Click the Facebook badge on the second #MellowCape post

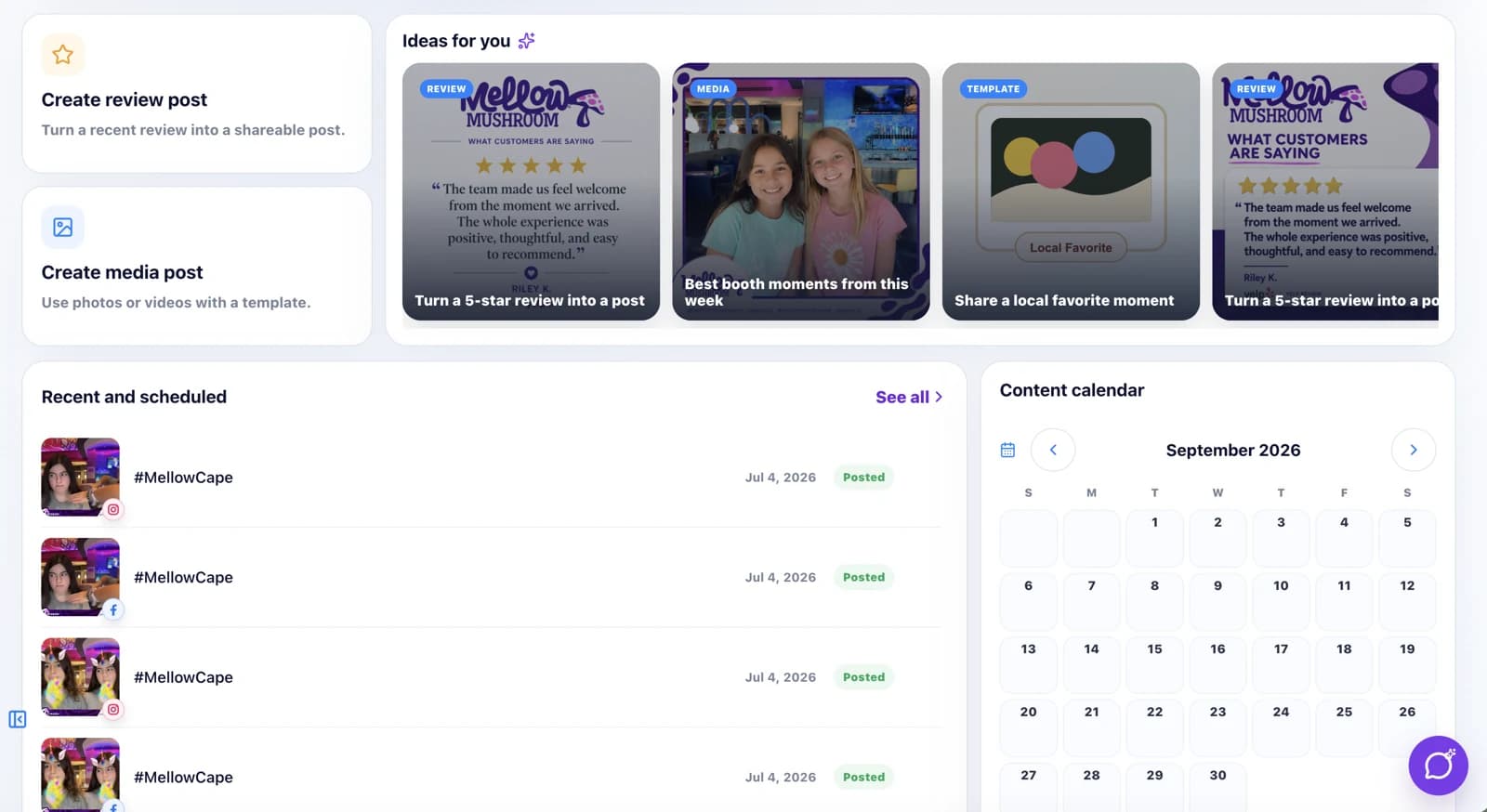[x=113, y=609]
